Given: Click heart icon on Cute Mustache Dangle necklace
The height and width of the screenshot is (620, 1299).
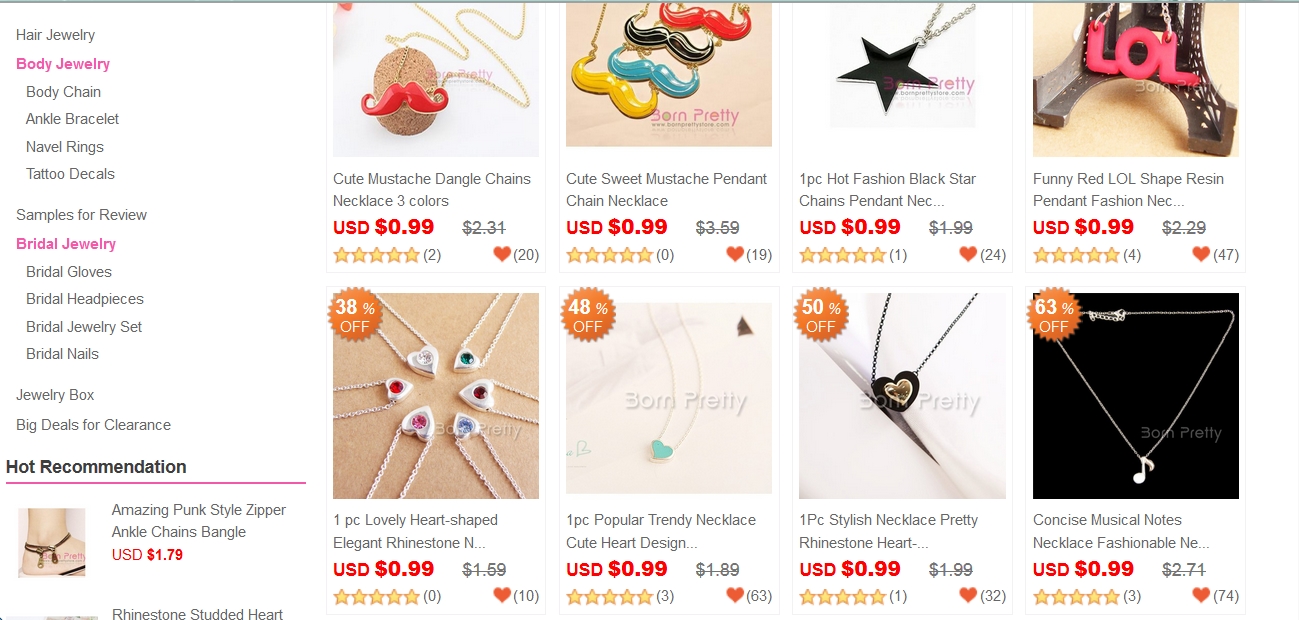Looking at the screenshot, I should (502, 254).
